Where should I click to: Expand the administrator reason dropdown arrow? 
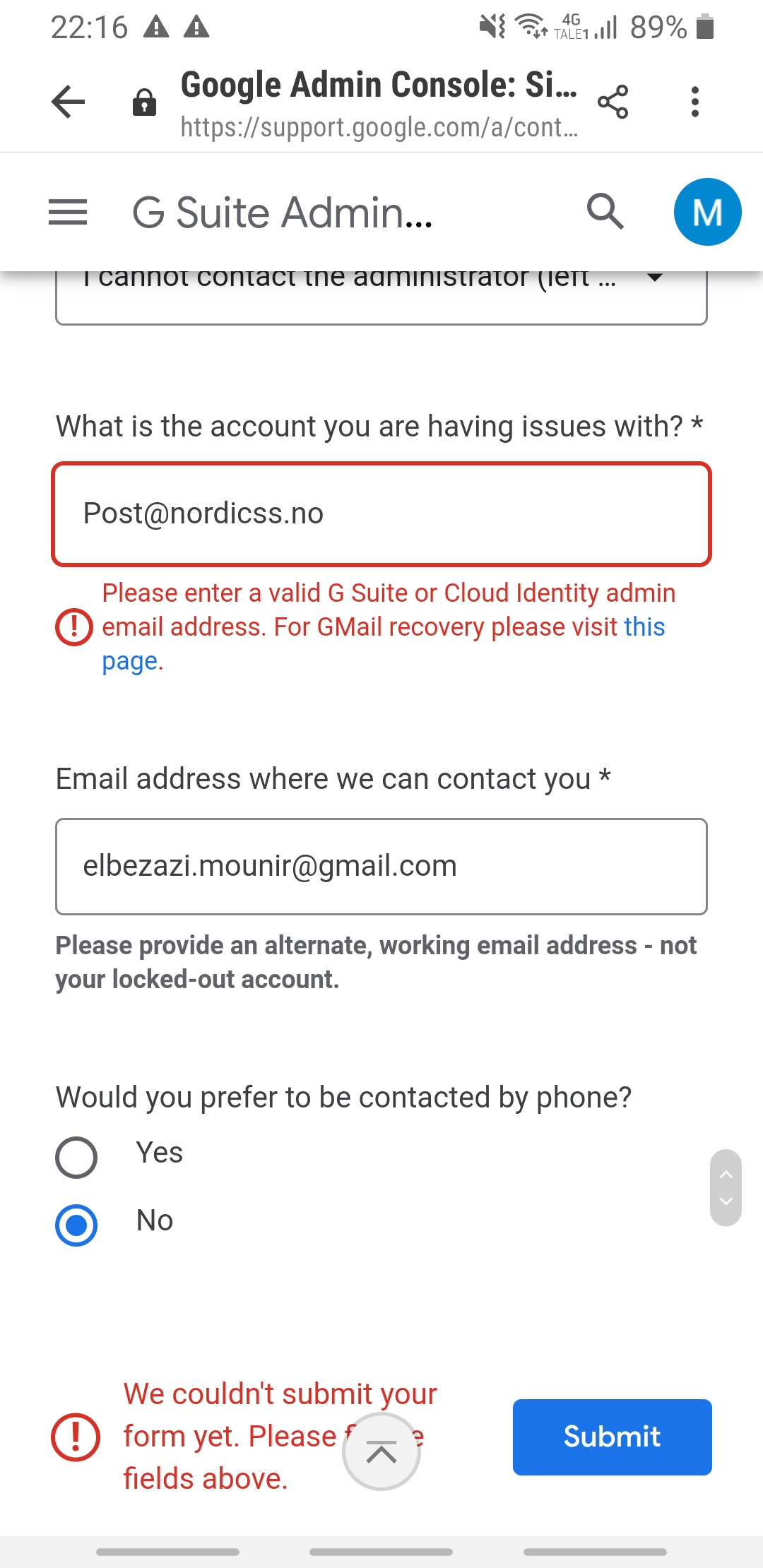point(656,278)
